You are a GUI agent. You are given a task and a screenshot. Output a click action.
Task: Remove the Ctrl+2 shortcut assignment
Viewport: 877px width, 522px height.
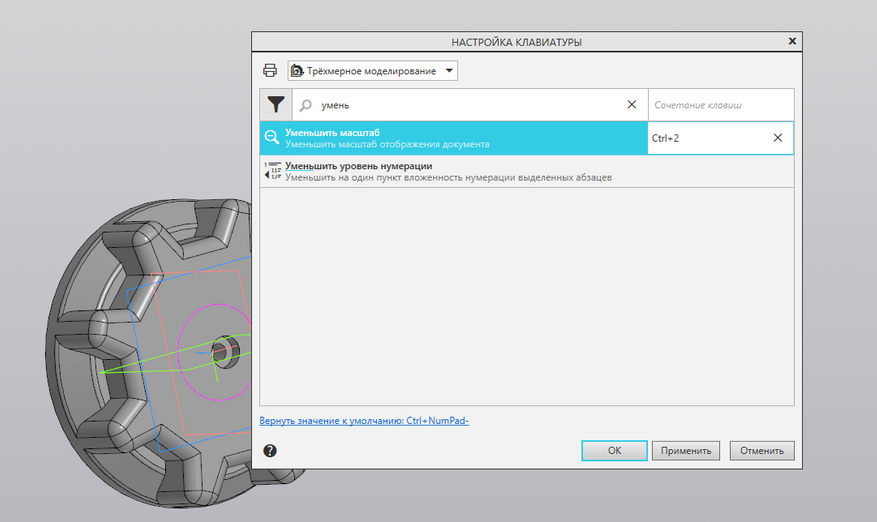point(777,138)
